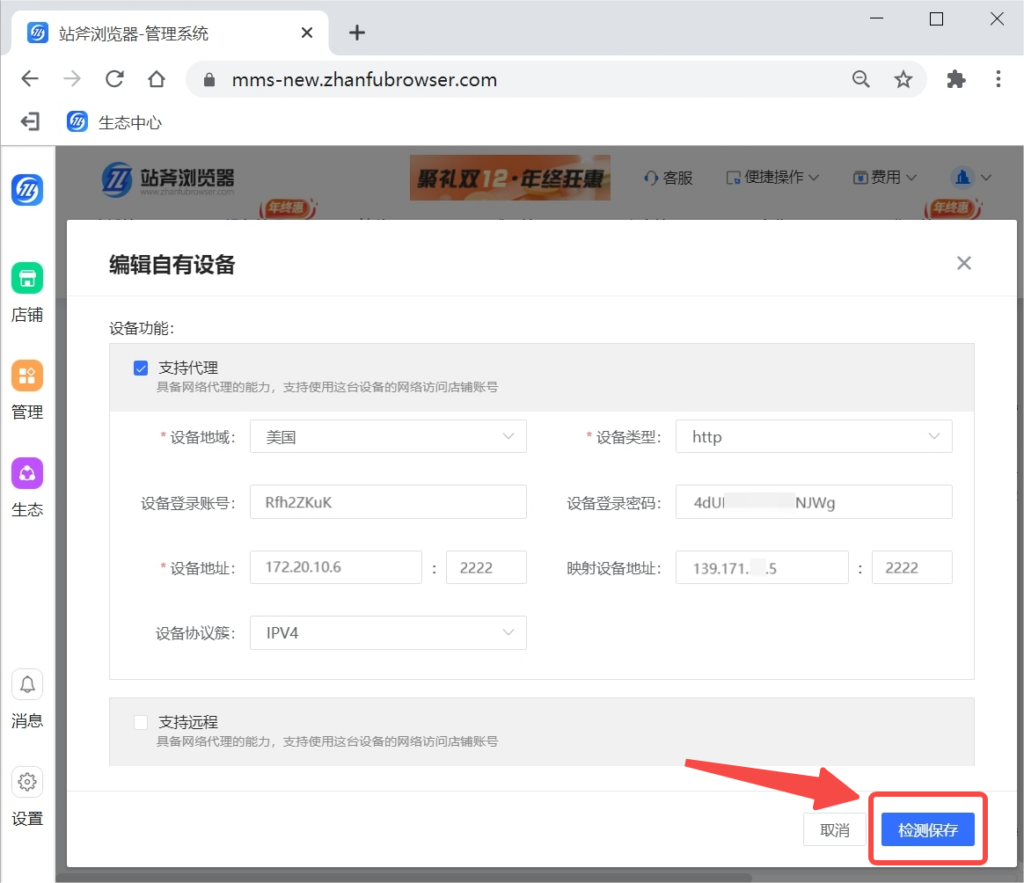Open the 店铺 sidebar section

27,293
